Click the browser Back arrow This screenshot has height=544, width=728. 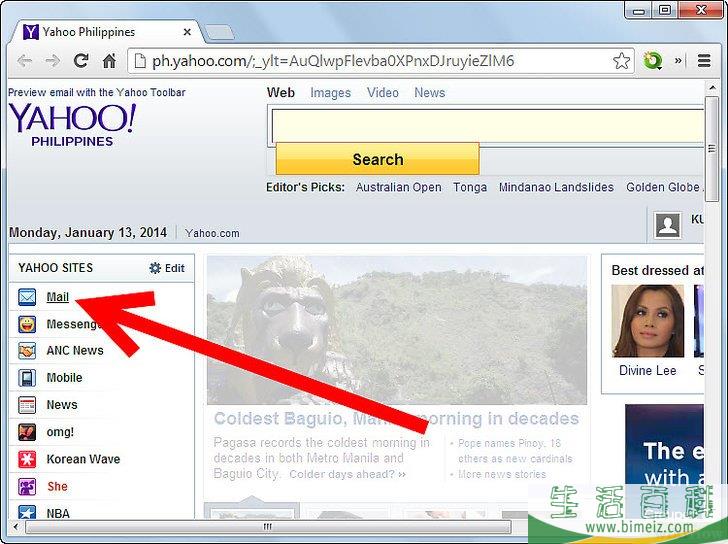(24, 61)
